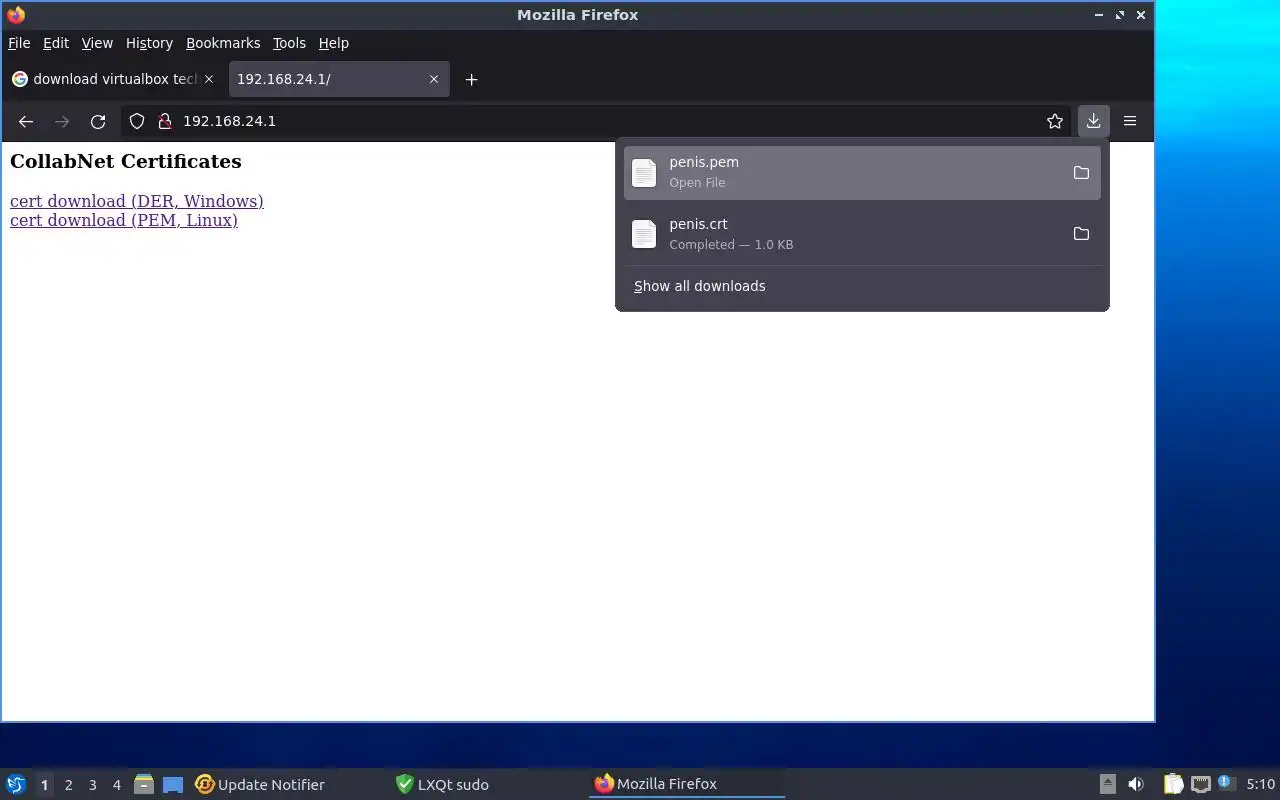
Task: Open the completed penis.crt download
Action: tap(862, 234)
